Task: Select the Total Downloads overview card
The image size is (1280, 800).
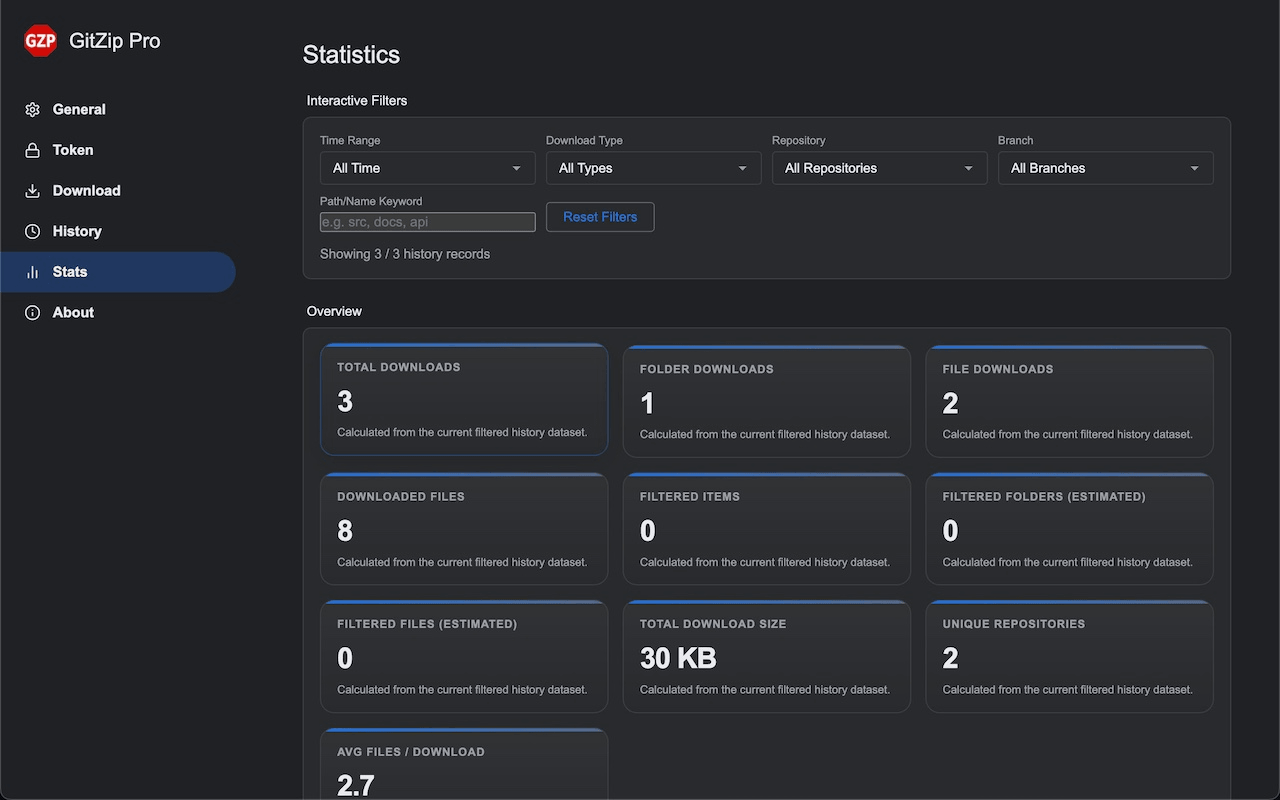Action: pyautogui.click(x=464, y=400)
